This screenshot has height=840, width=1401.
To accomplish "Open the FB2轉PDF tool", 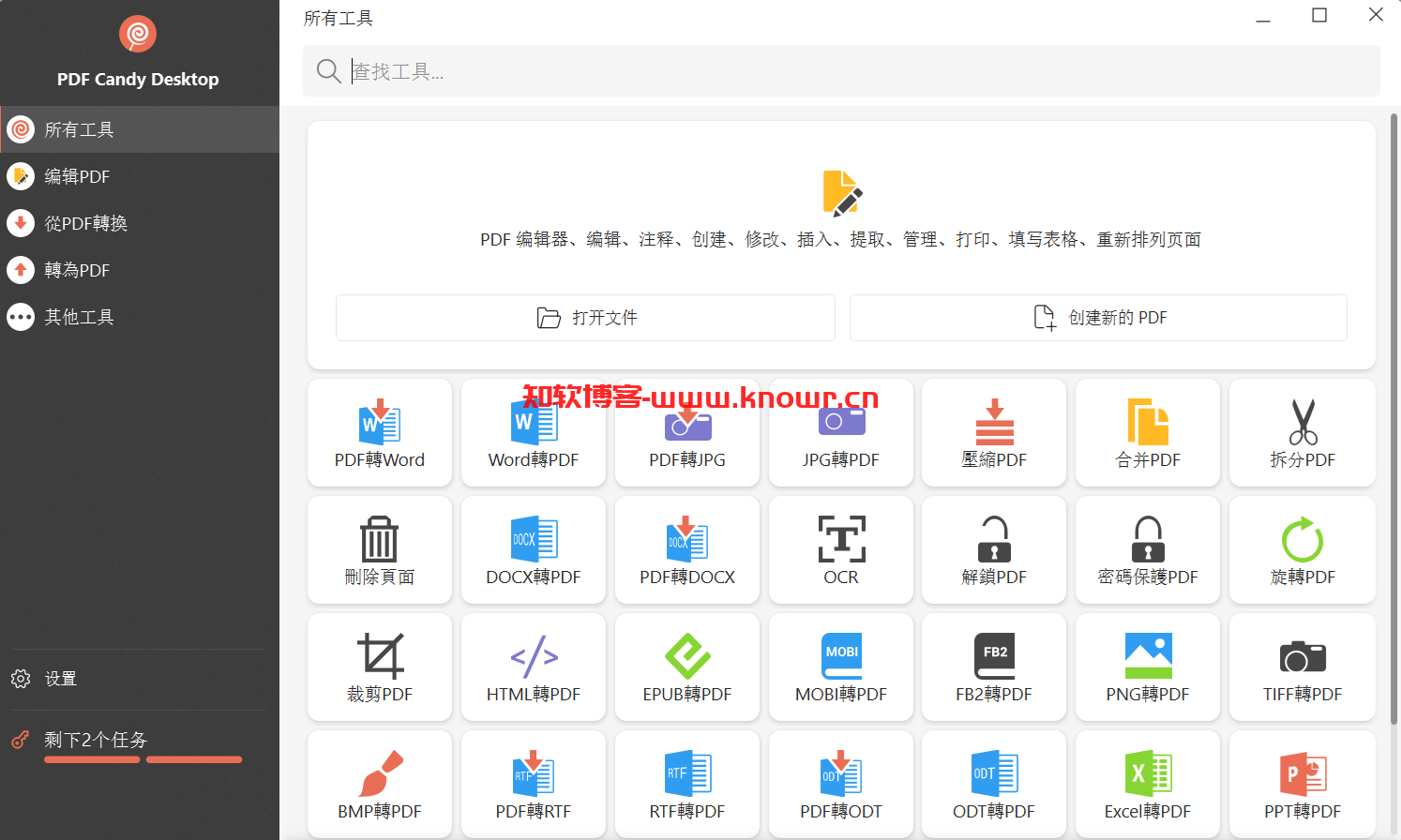I will point(994,667).
